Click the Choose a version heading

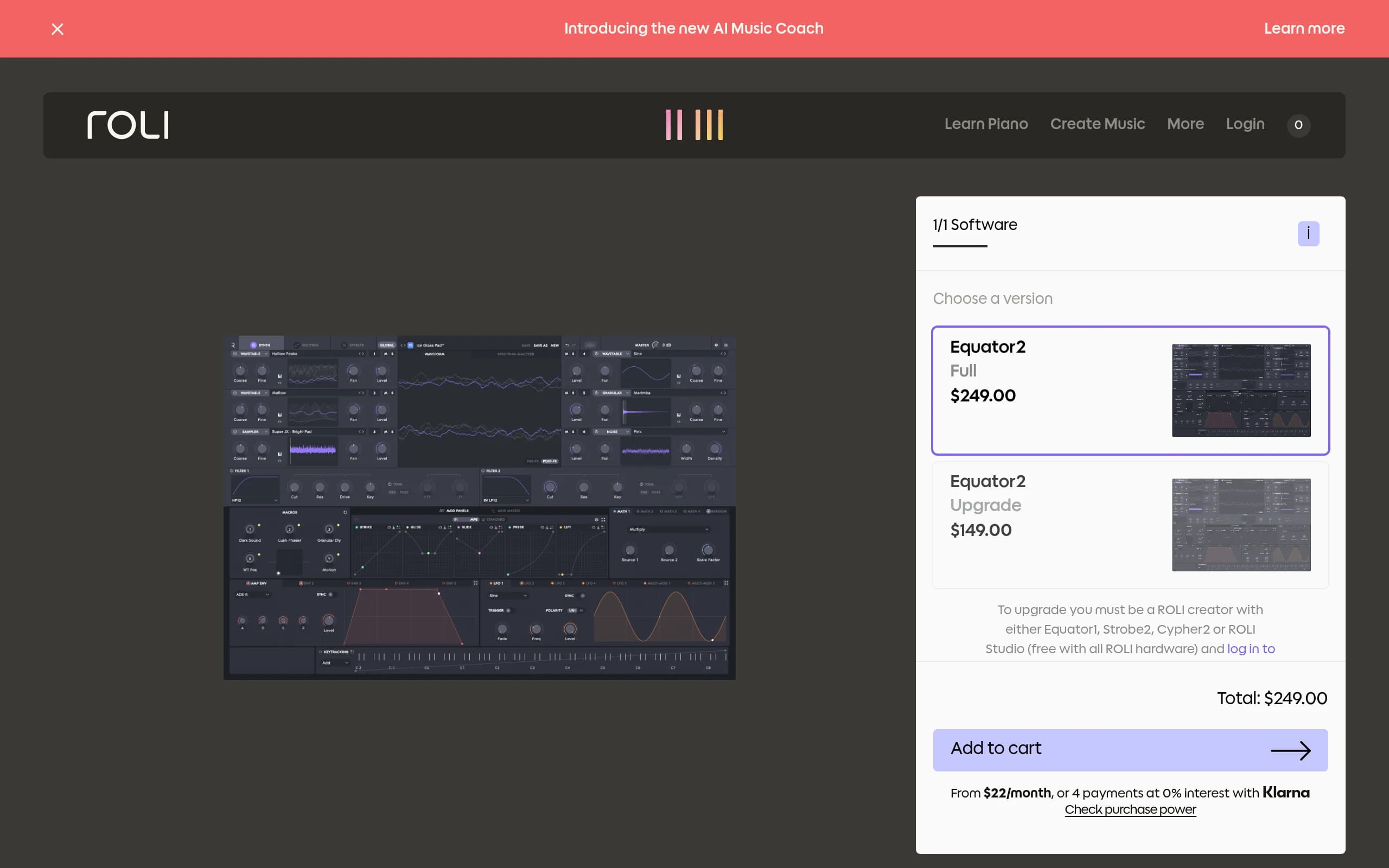[x=992, y=298]
